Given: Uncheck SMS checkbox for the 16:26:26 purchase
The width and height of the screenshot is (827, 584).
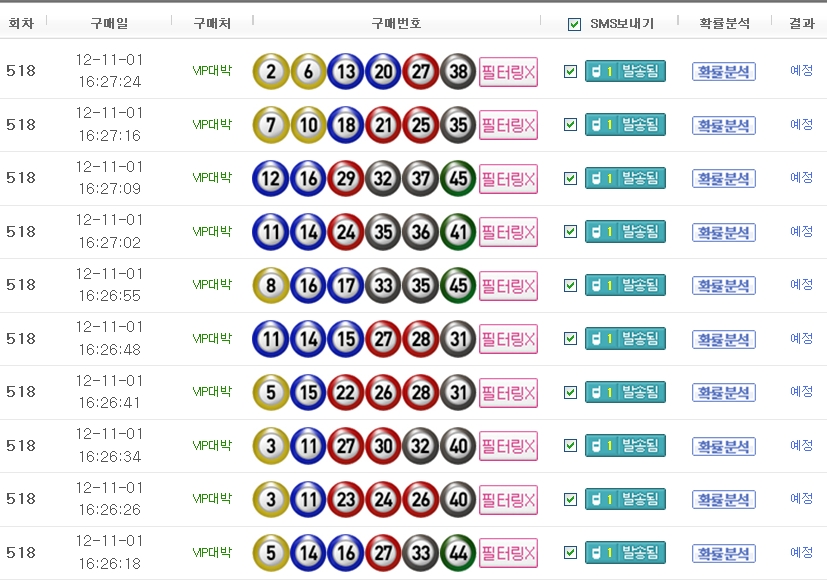Looking at the screenshot, I should 571,499.
